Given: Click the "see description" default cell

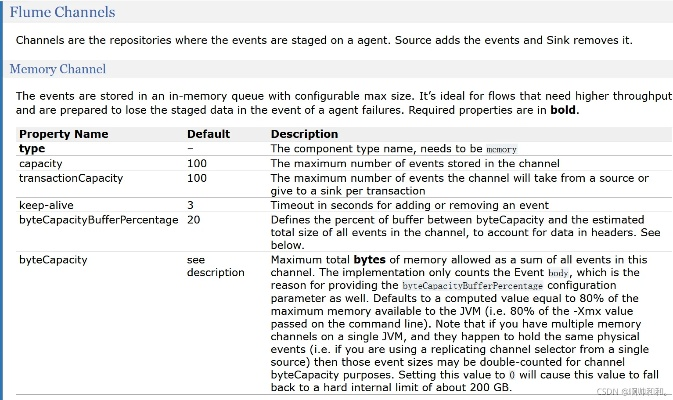Looking at the screenshot, I should point(215,266).
